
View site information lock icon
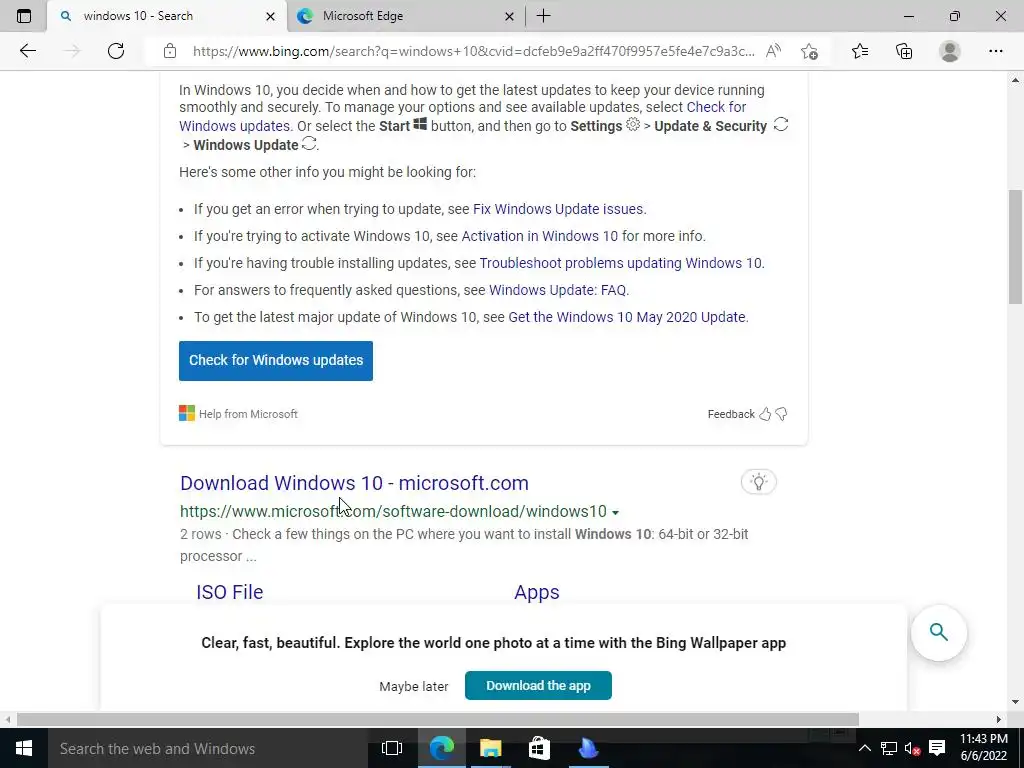(x=170, y=51)
